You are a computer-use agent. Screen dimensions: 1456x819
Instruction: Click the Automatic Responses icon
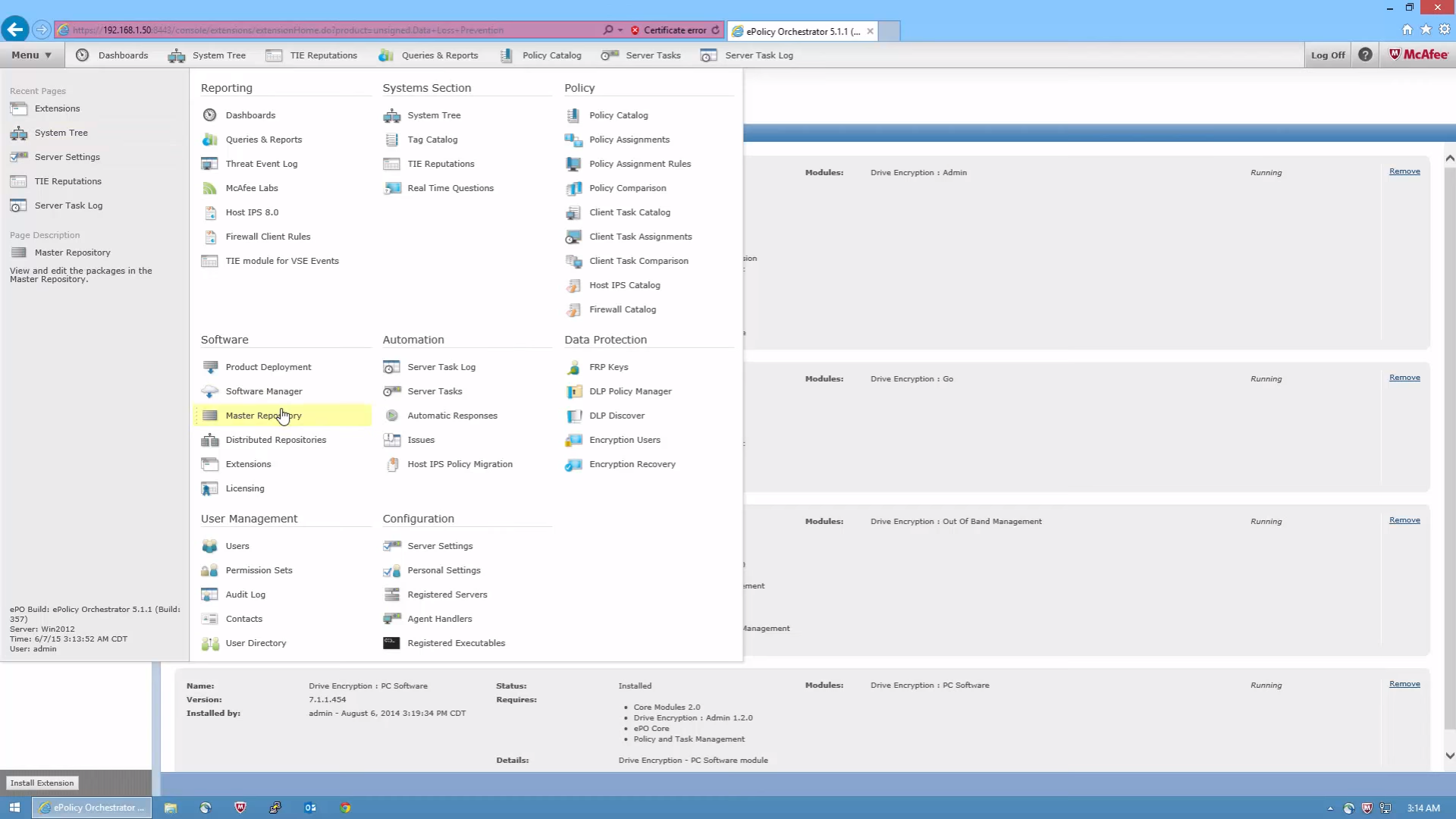point(391,416)
